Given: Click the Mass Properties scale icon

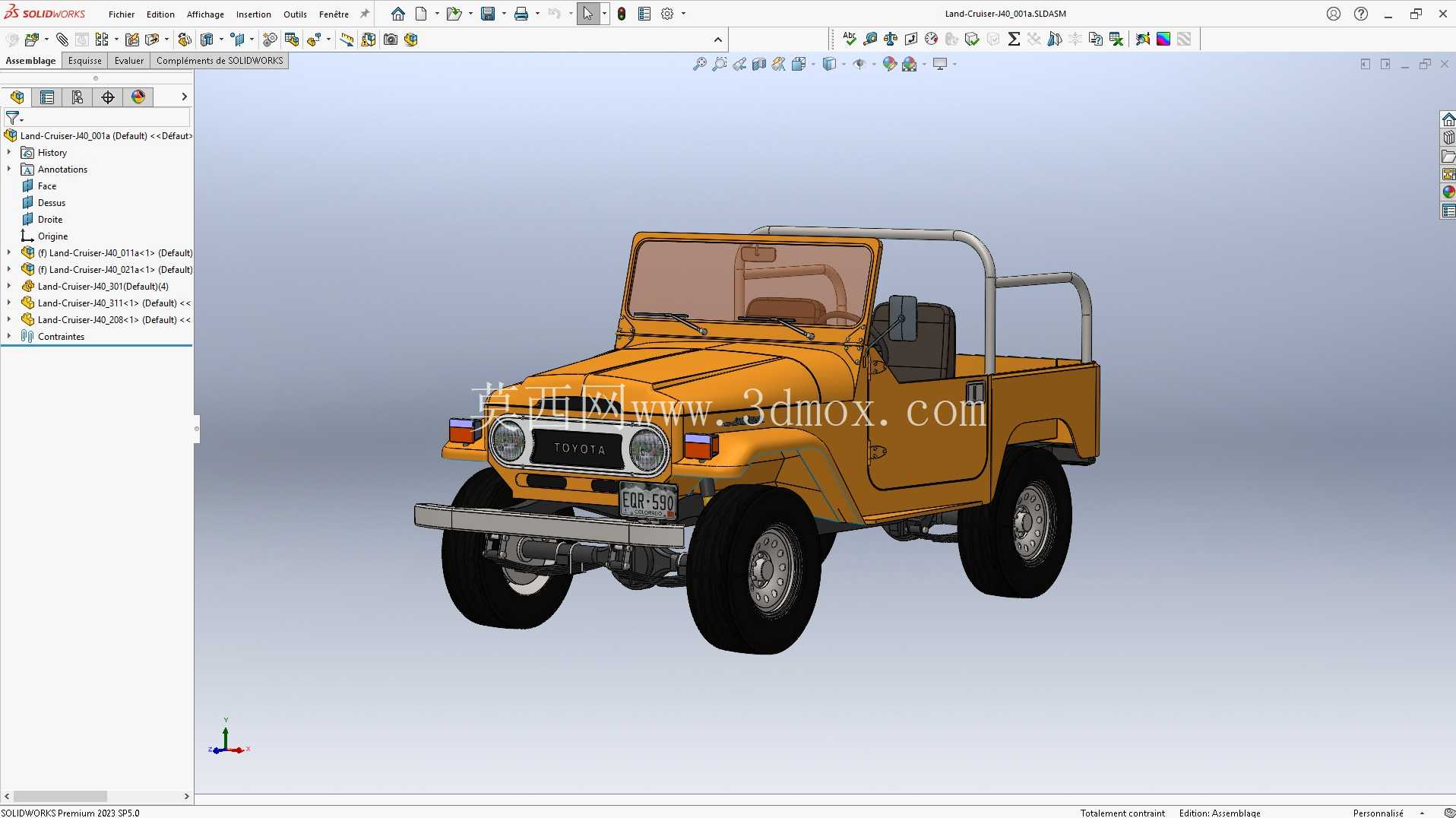Looking at the screenshot, I should 891,39.
